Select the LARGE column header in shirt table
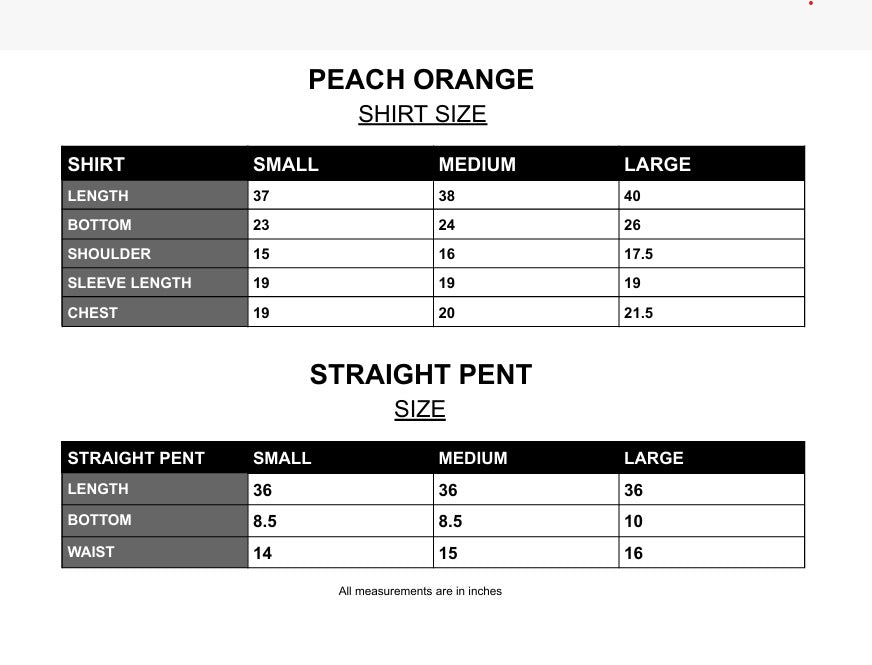The height and width of the screenshot is (665, 872). 657,164
